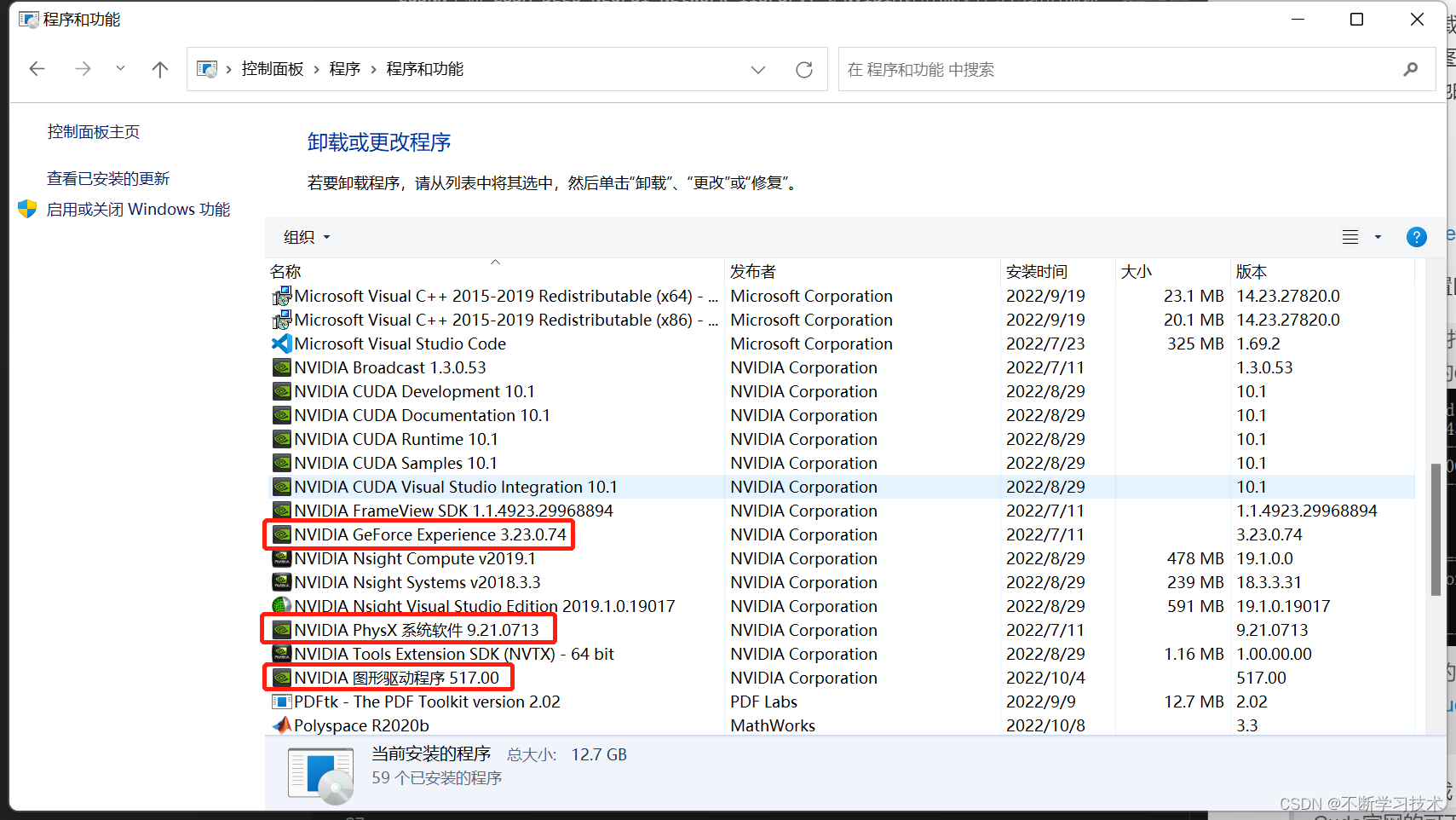The image size is (1456, 820).
Task: Click the help question mark icon
Action: pos(1417,237)
